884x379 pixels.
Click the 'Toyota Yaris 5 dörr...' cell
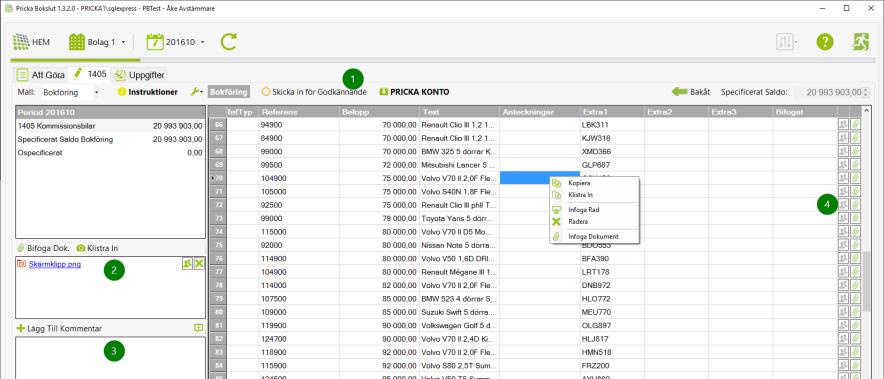pos(459,218)
